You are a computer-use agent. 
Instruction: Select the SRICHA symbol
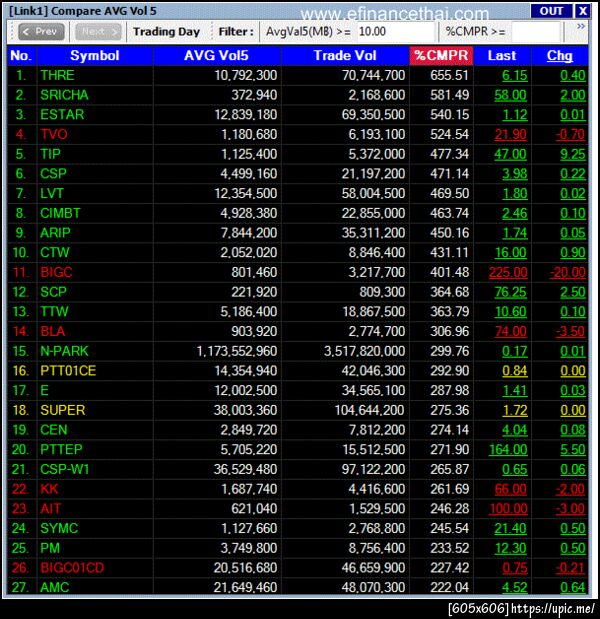click(x=64, y=95)
